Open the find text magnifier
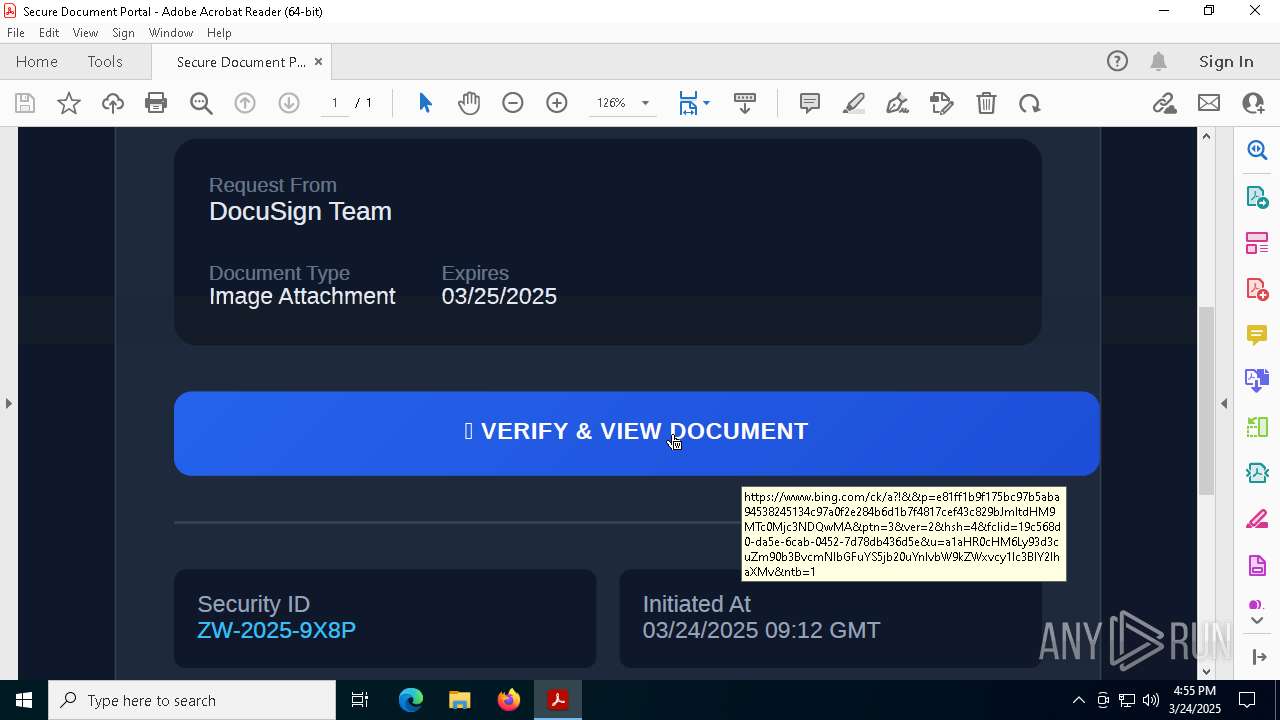The height and width of the screenshot is (720, 1280). click(201, 103)
